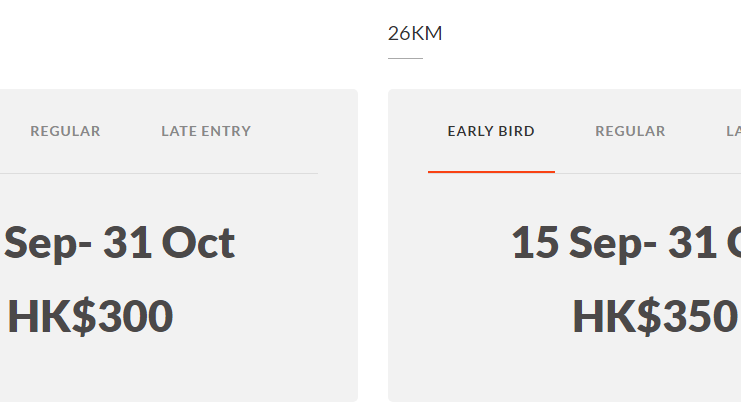The height and width of the screenshot is (417, 741).
Task: Click divider line under REGULAR in 26KM card
Action: click(630, 173)
